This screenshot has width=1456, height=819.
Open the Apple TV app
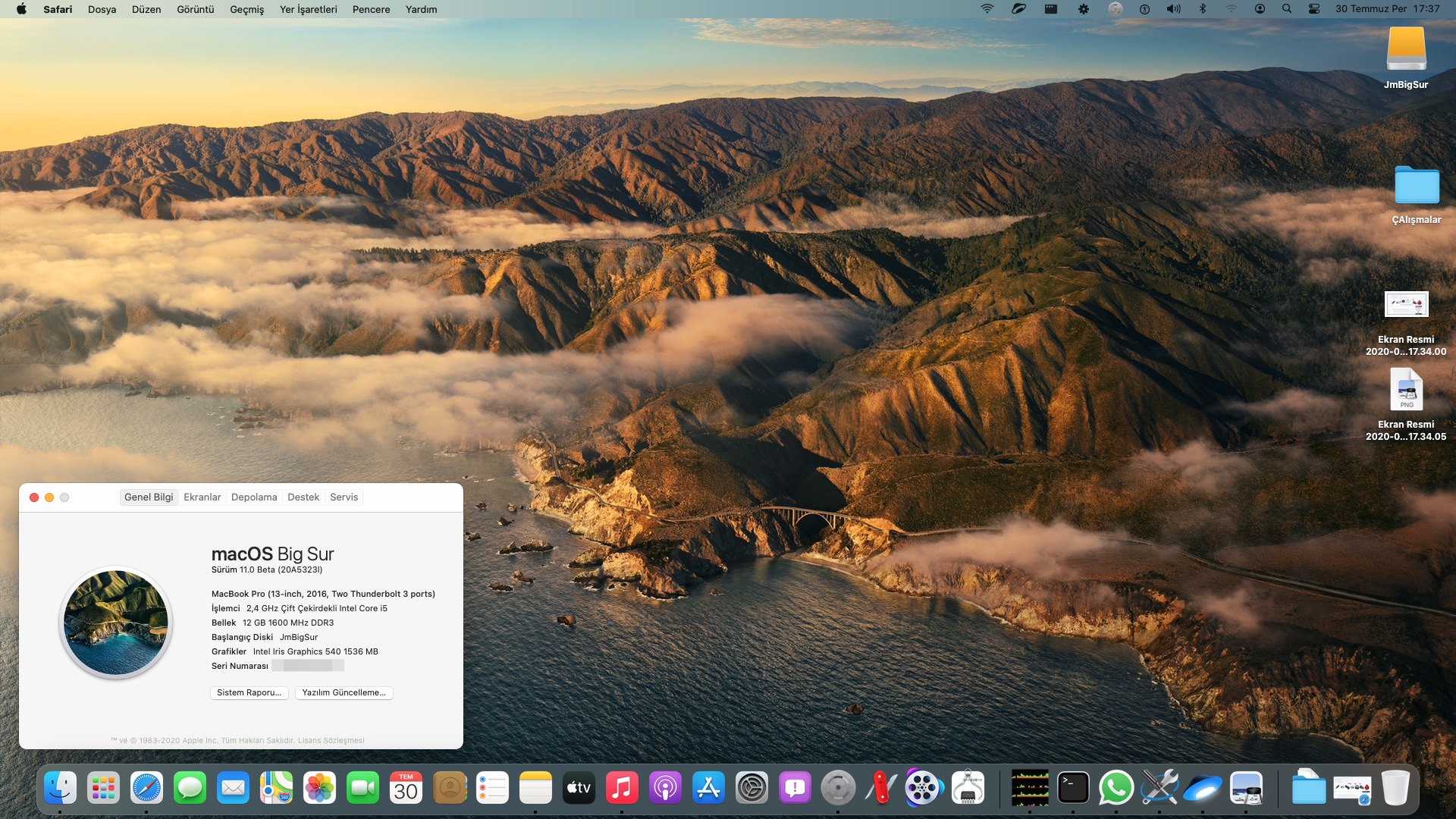[x=579, y=788]
